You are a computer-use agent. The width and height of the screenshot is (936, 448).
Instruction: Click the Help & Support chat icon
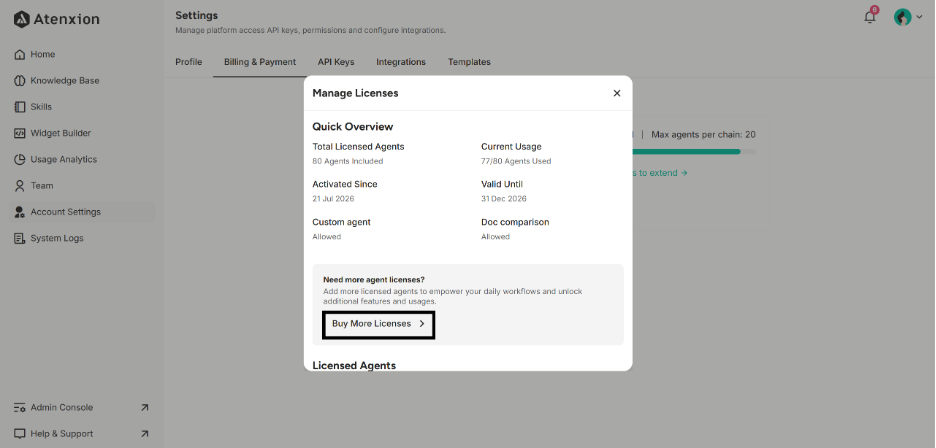(19, 434)
